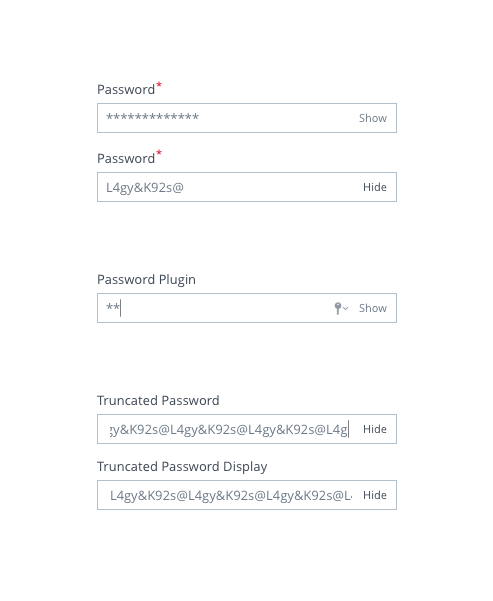
Task: Click the red required asterisk on first Password
Action: pyautogui.click(x=159, y=84)
